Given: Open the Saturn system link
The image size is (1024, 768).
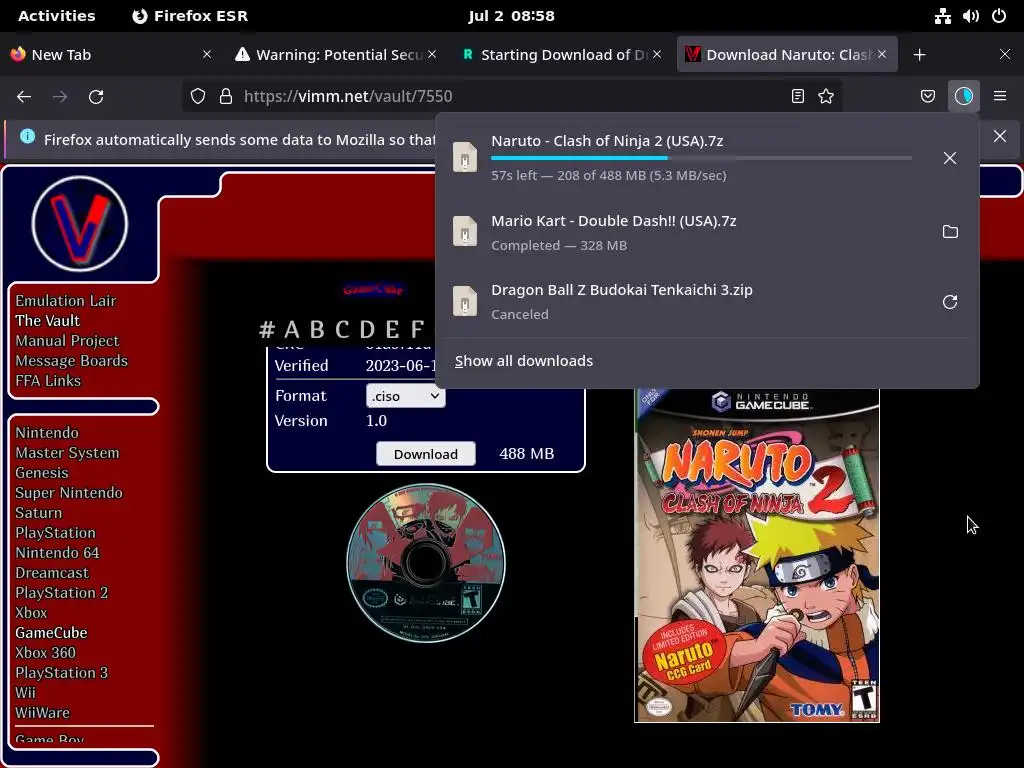Looking at the screenshot, I should point(38,513).
